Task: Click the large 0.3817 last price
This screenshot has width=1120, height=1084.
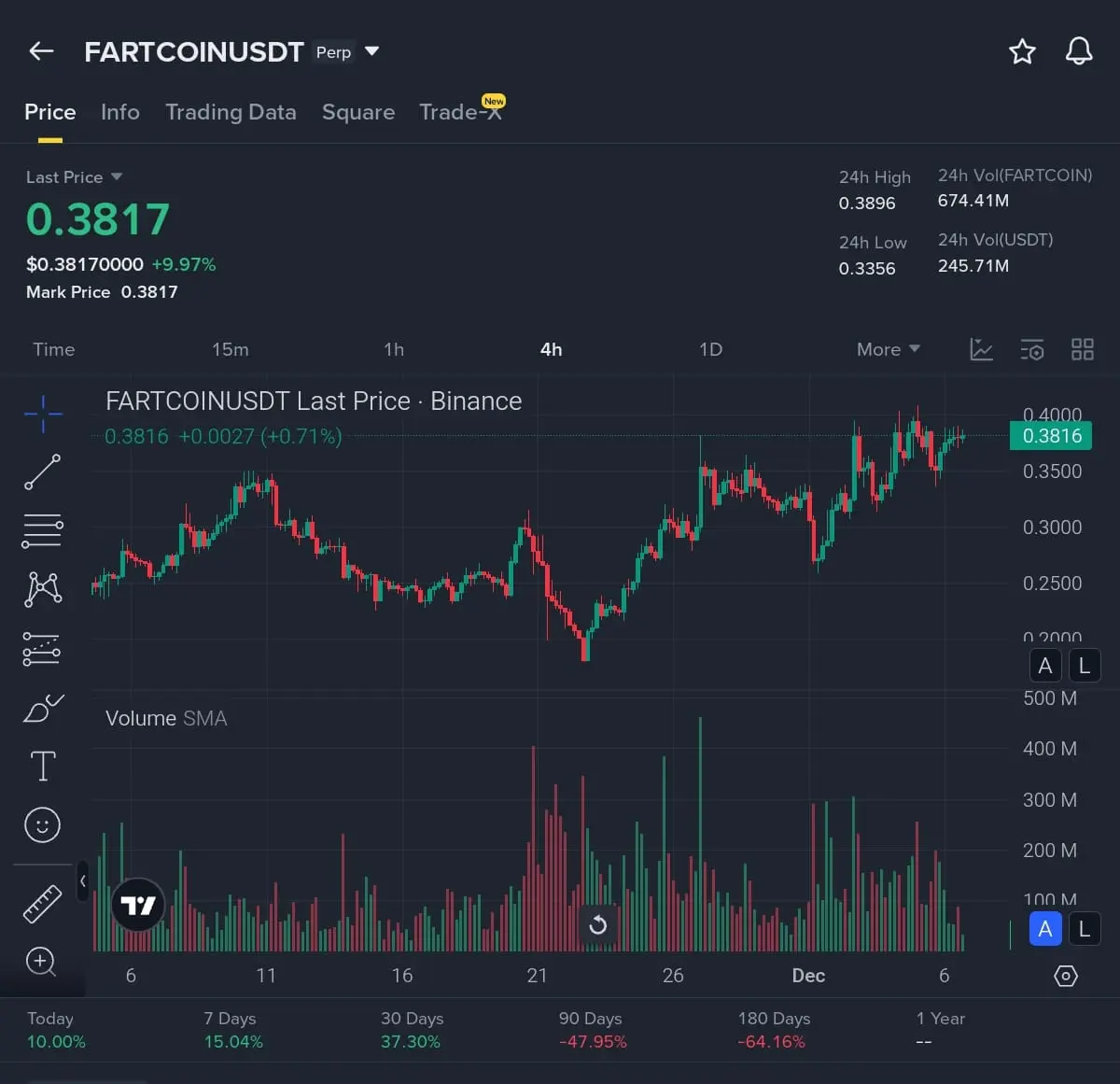Action: (98, 220)
